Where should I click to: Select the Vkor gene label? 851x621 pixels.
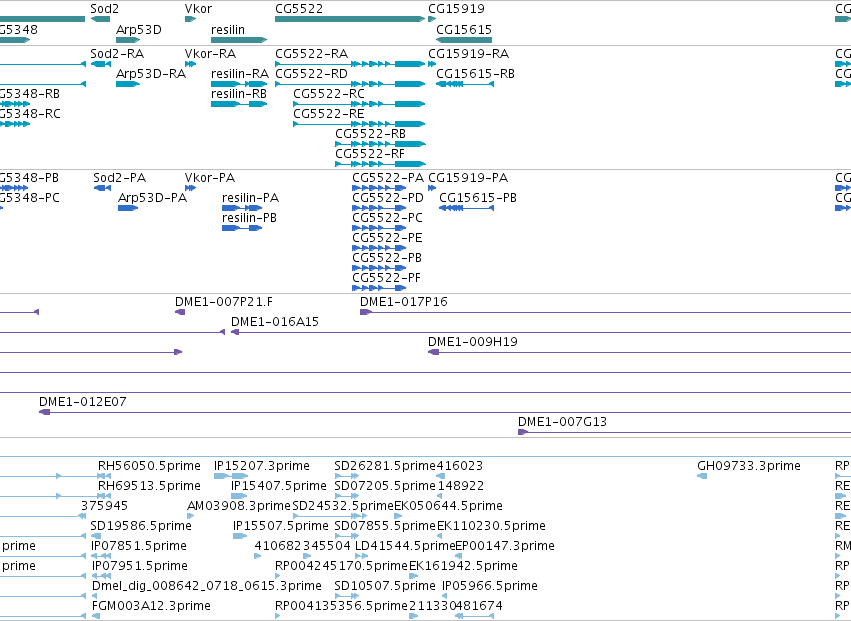(x=198, y=9)
